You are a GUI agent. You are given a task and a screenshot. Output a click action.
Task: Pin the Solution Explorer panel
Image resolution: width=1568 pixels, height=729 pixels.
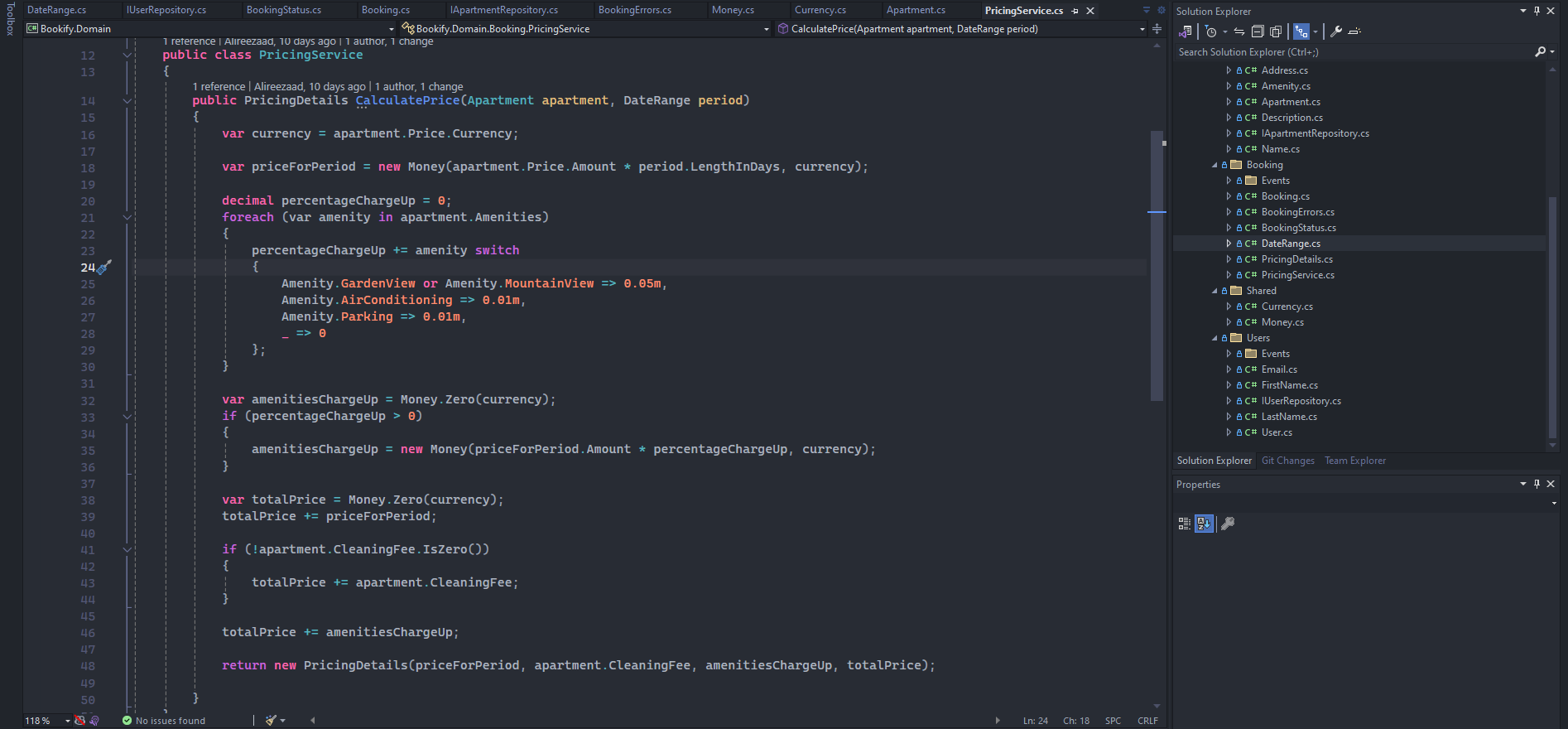[x=1537, y=11]
